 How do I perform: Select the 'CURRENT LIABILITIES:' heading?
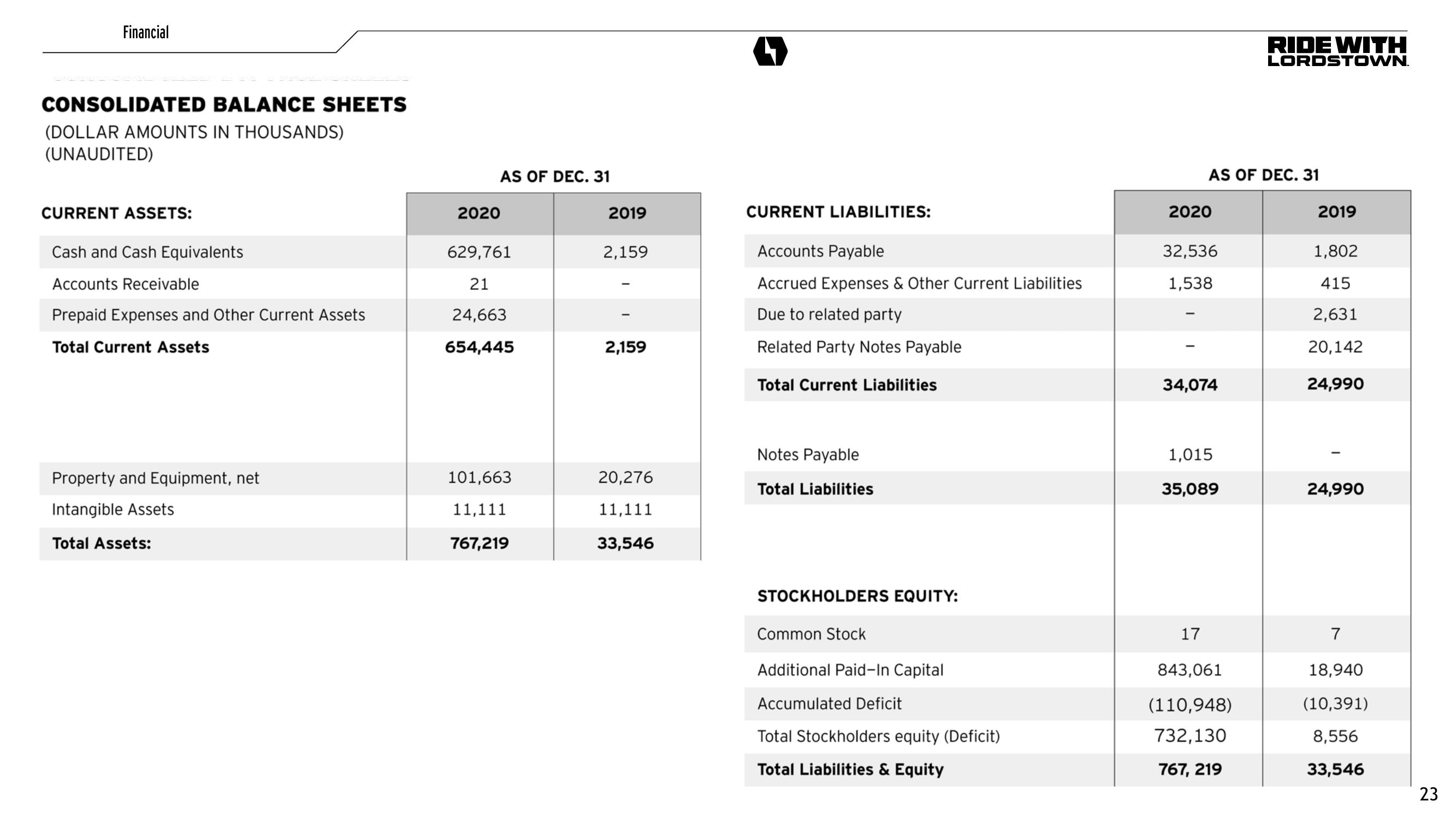click(x=838, y=212)
